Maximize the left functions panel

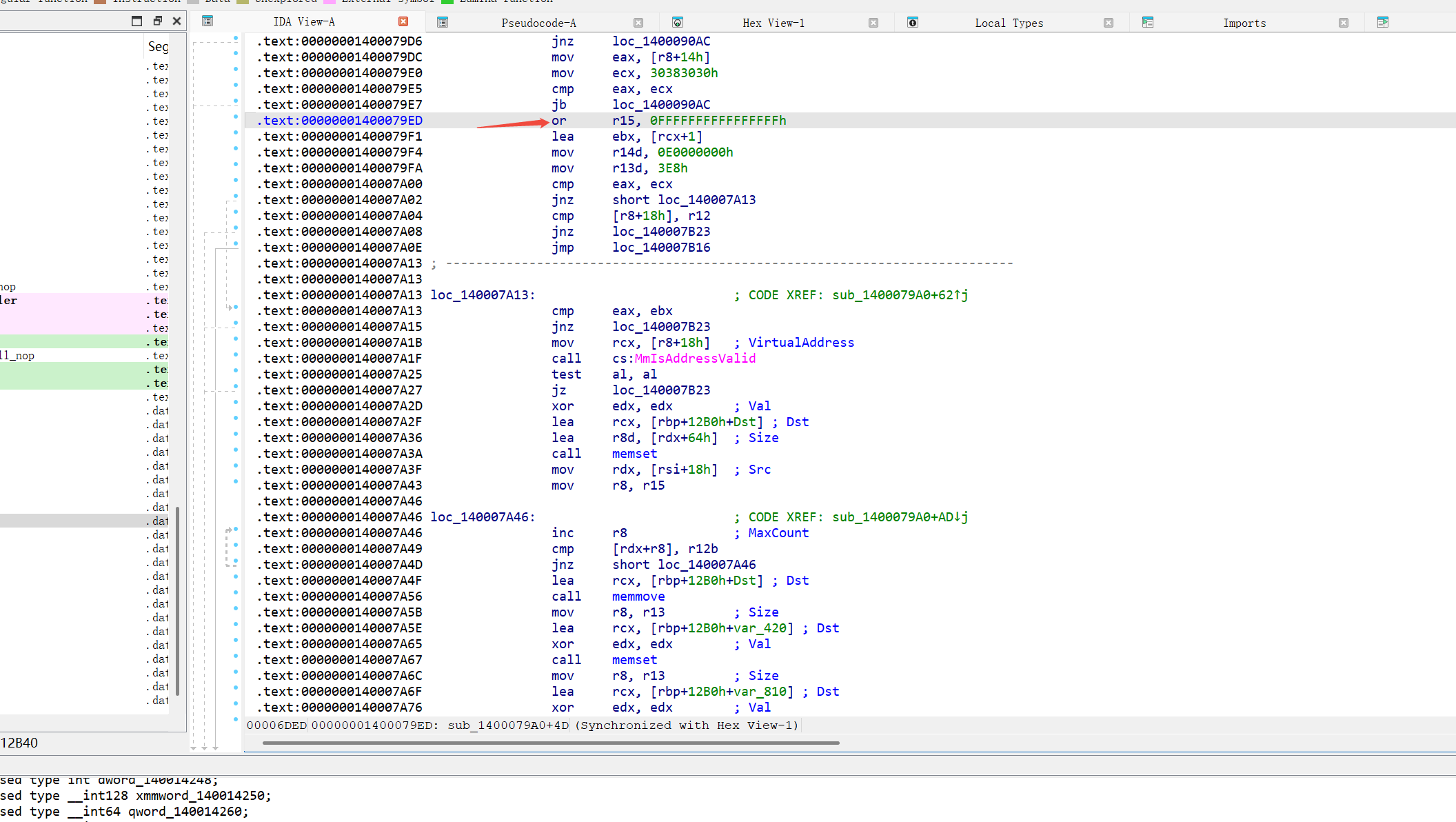pos(136,21)
